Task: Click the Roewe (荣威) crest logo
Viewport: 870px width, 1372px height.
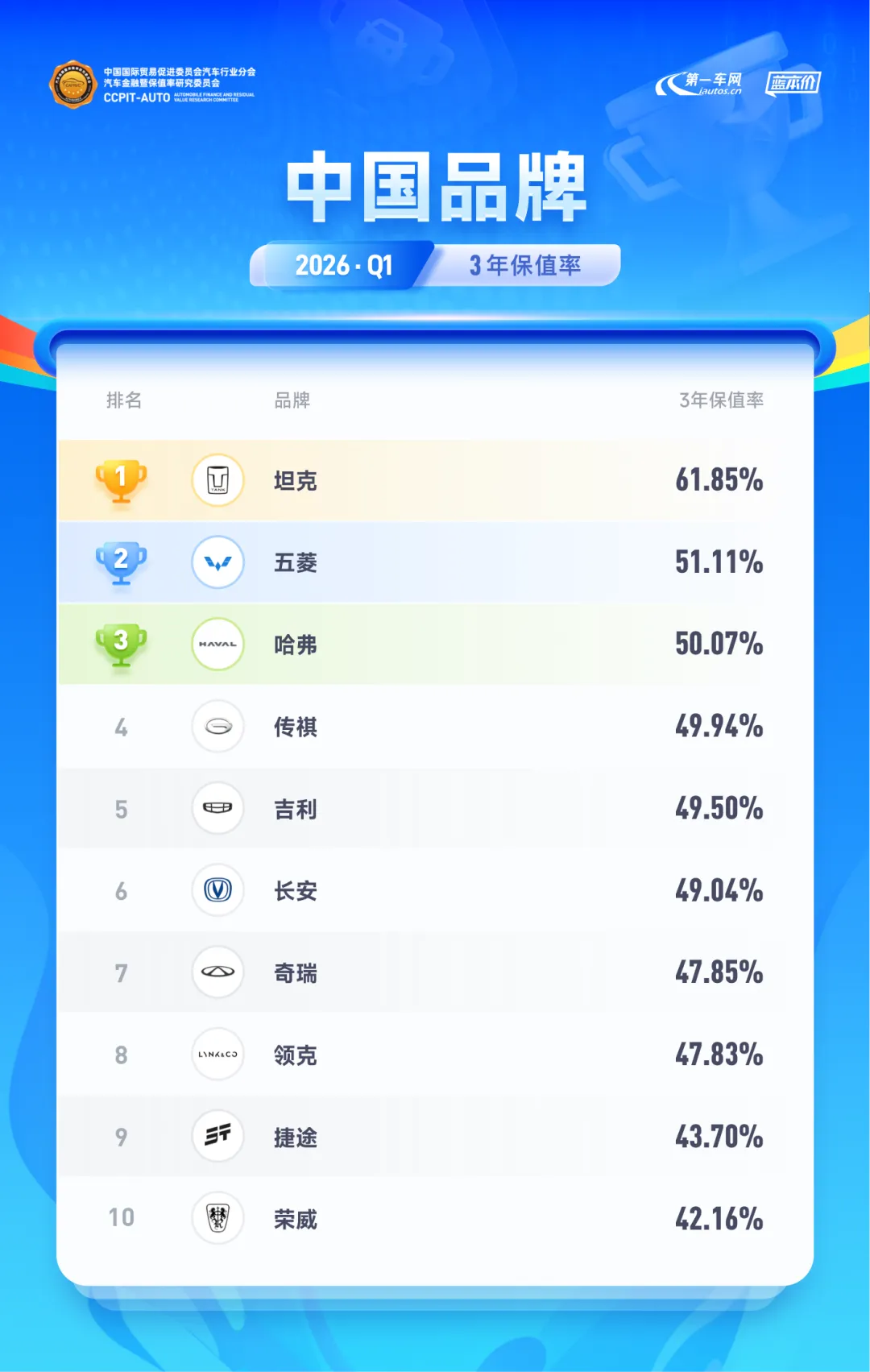Action: (217, 1218)
